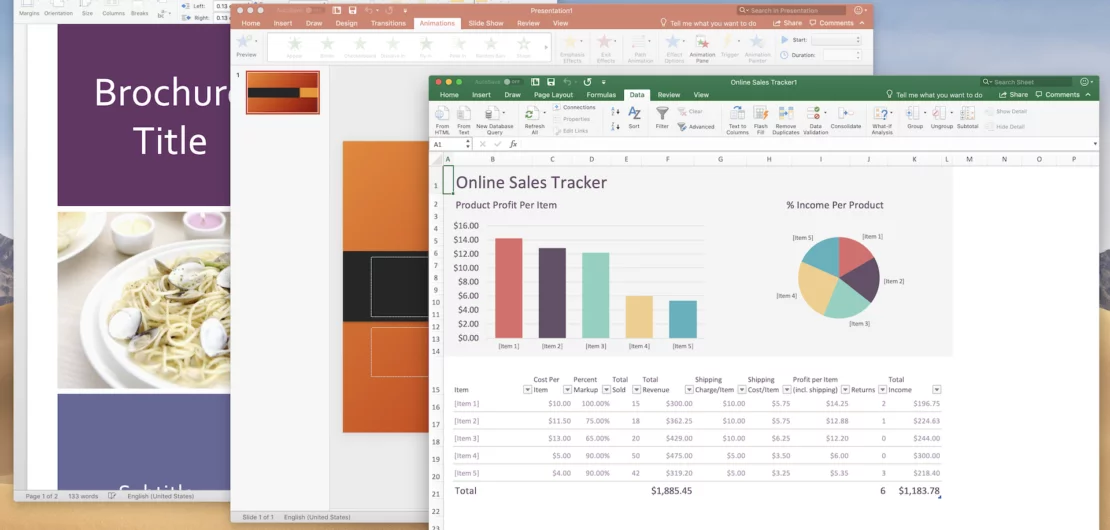Open Text to Columns tool
The width and height of the screenshot is (1110, 530).
point(737,120)
